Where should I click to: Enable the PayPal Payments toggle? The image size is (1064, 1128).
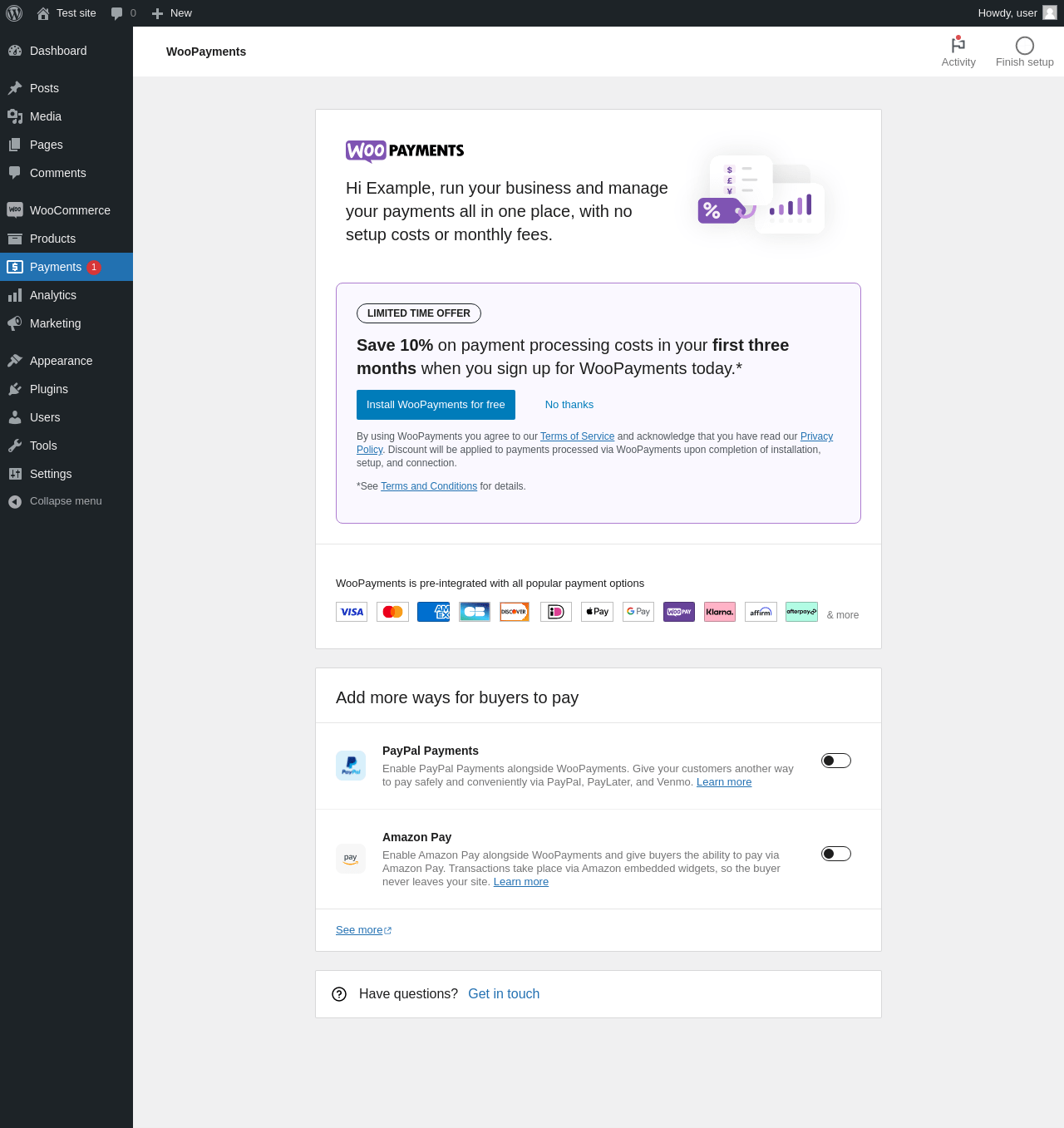click(836, 761)
